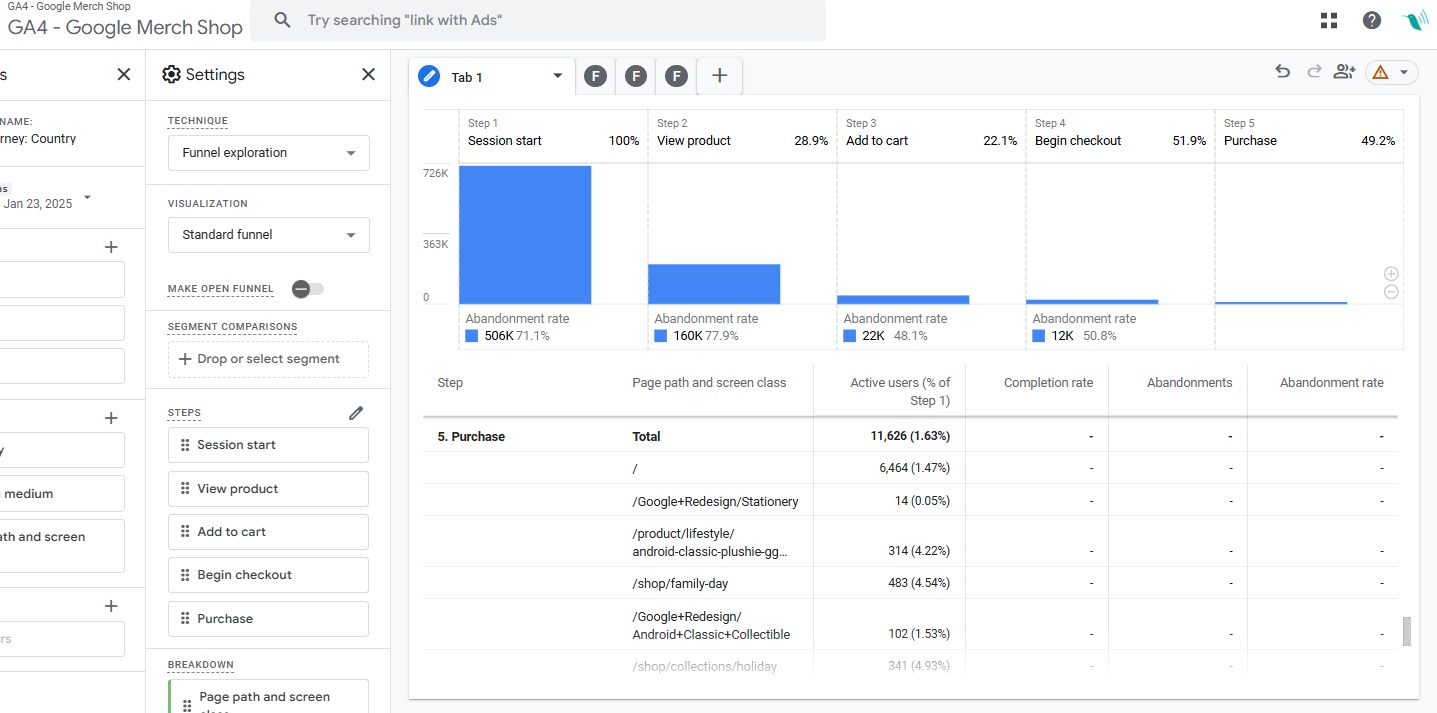Click drag handle of Purchase step
Screen dimensions: 1437x713
point(185,619)
